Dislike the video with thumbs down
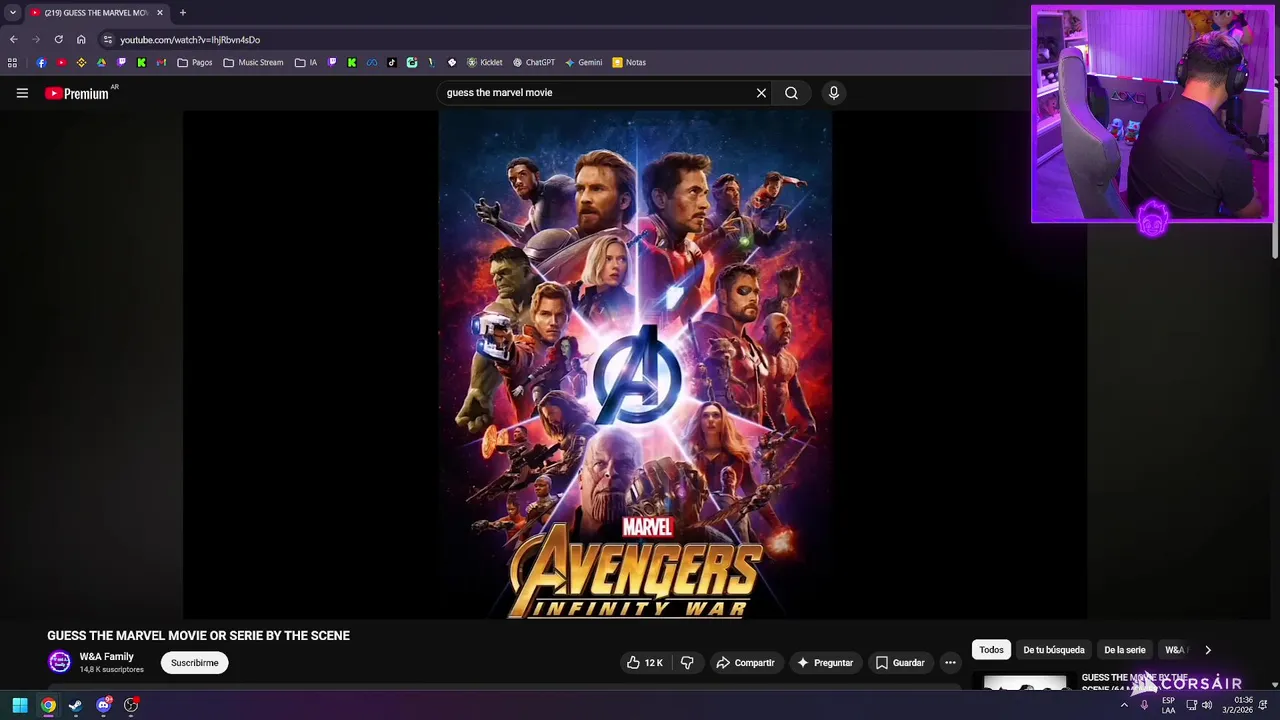Screen dimensions: 1280x720 [687, 663]
